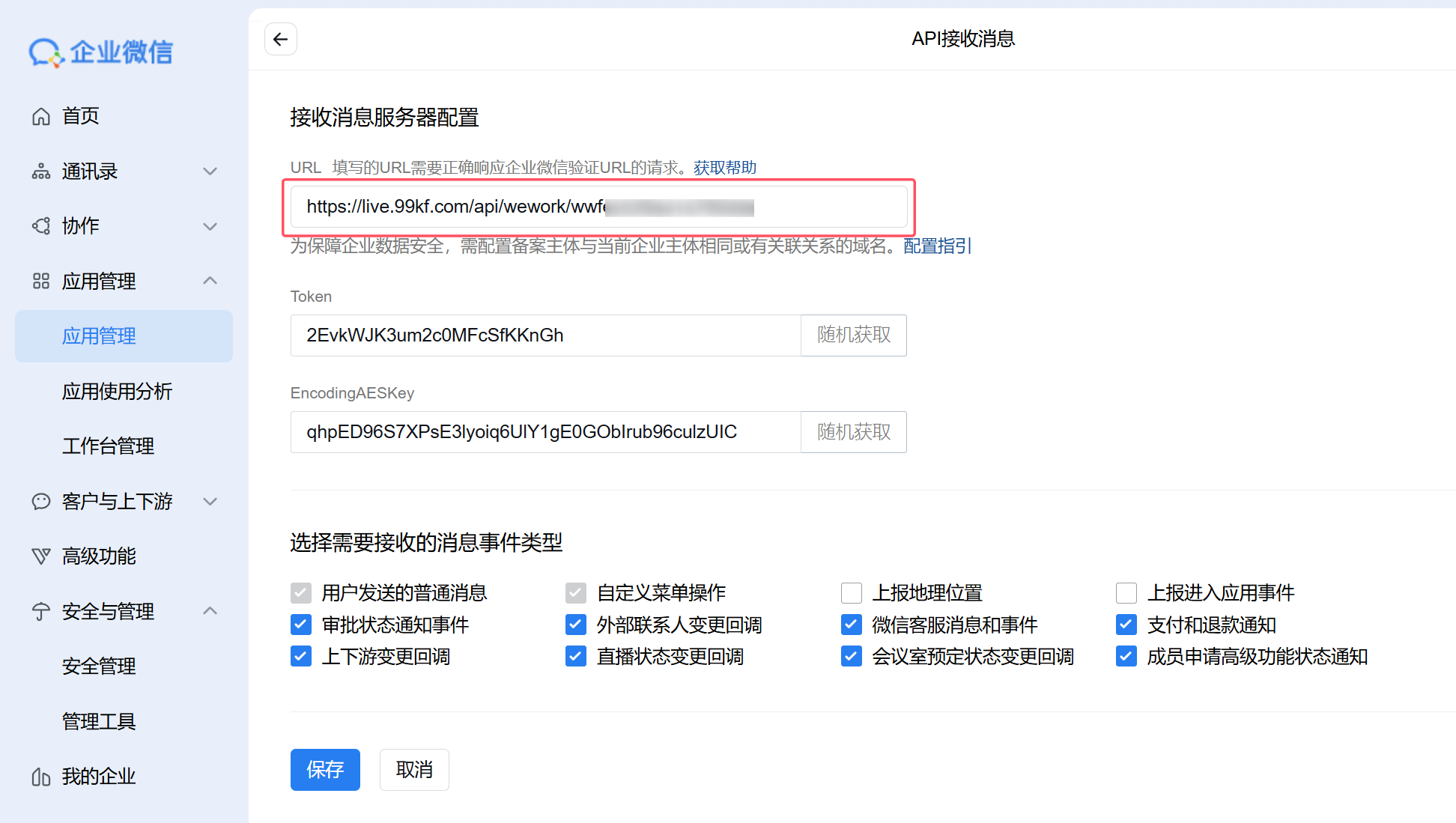The width and height of the screenshot is (1456, 823).
Task: Click the 通讯录 contacts icon
Action: coord(41,171)
